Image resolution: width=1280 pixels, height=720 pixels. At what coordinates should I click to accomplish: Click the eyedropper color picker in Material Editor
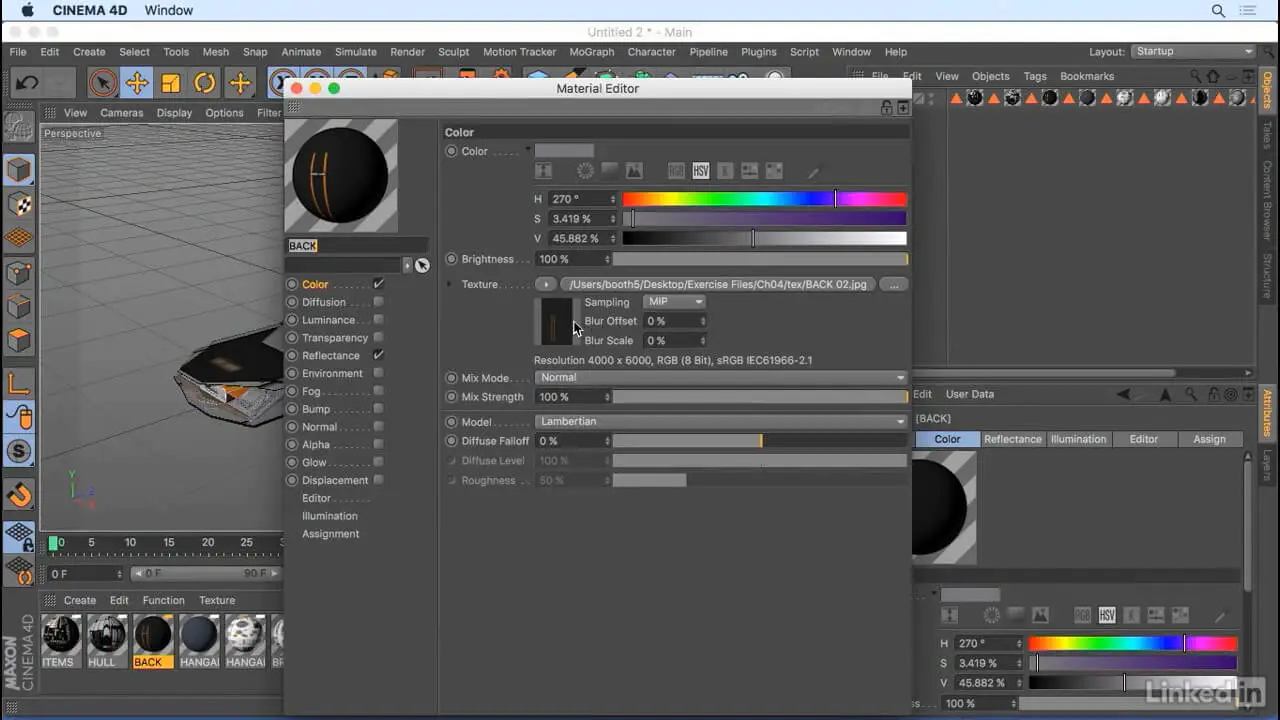click(x=814, y=172)
